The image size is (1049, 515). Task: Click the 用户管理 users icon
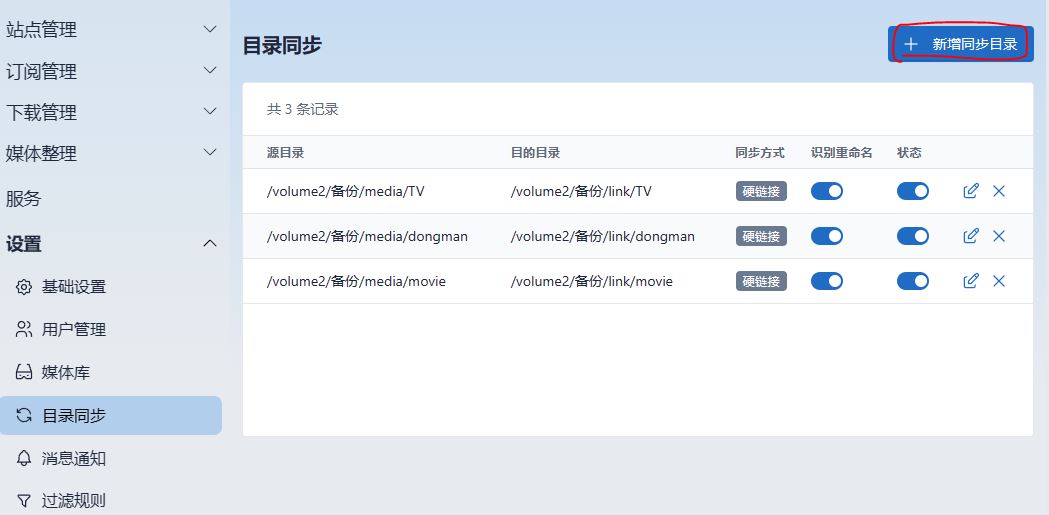24,329
